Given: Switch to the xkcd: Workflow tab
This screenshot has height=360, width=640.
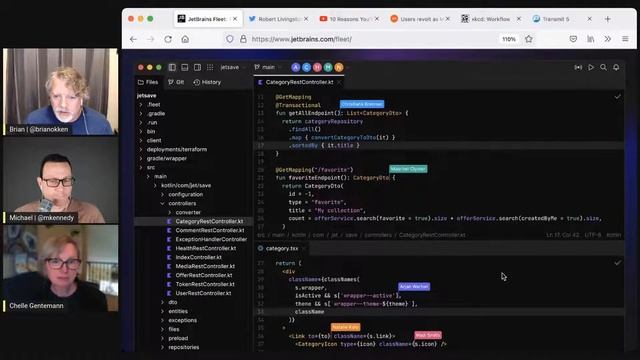Looking at the screenshot, I should [491, 19].
